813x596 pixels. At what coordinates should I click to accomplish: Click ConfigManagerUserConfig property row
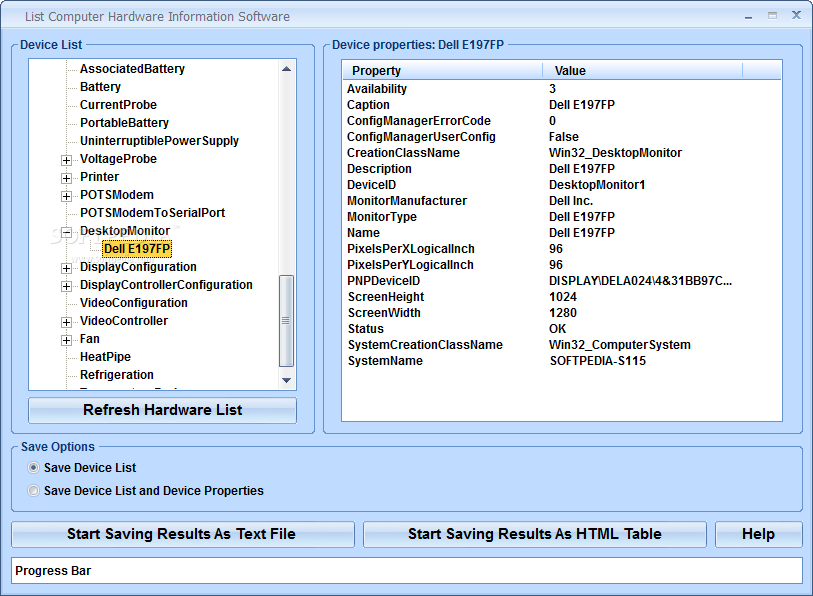pos(562,137)
